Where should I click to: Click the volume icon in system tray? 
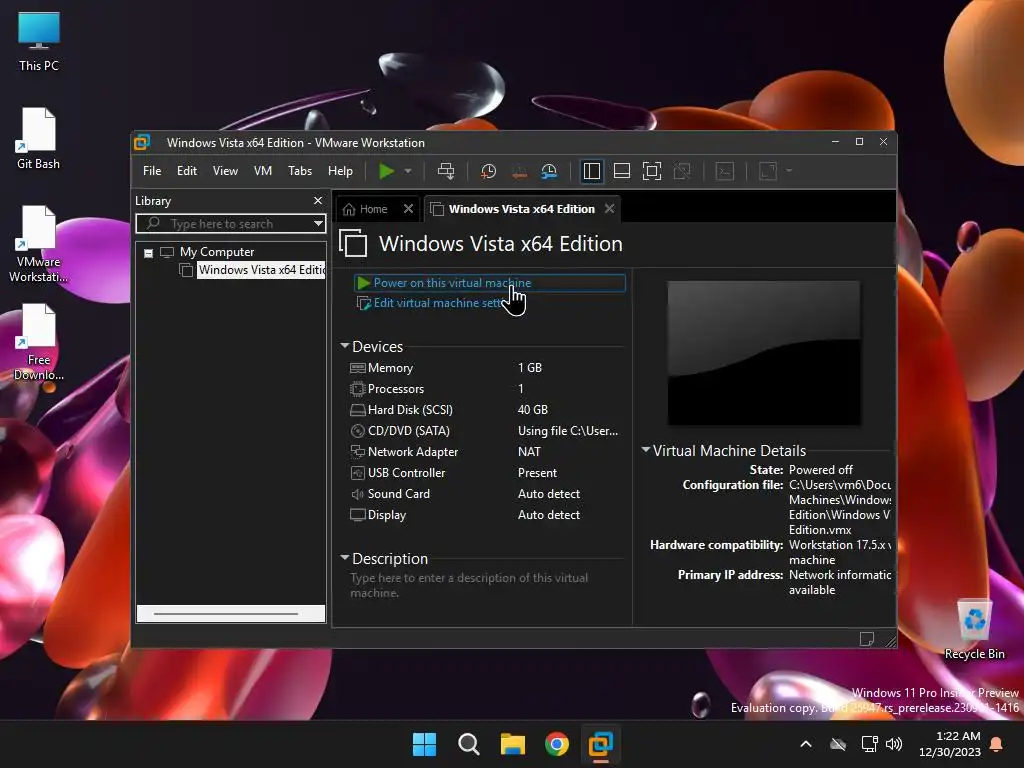coord(894,744)
